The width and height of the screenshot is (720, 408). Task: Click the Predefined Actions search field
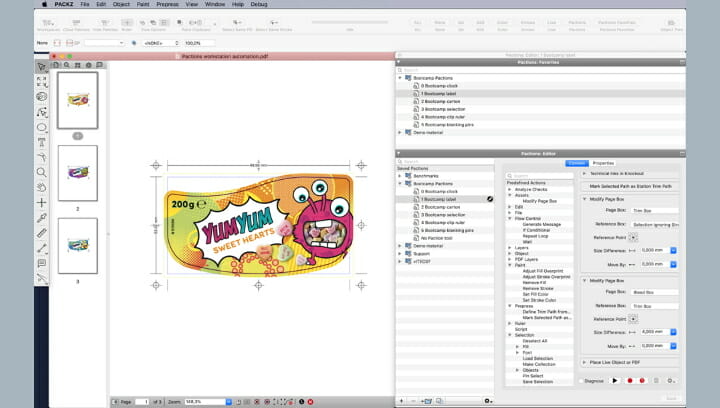[x=540, y=176]
